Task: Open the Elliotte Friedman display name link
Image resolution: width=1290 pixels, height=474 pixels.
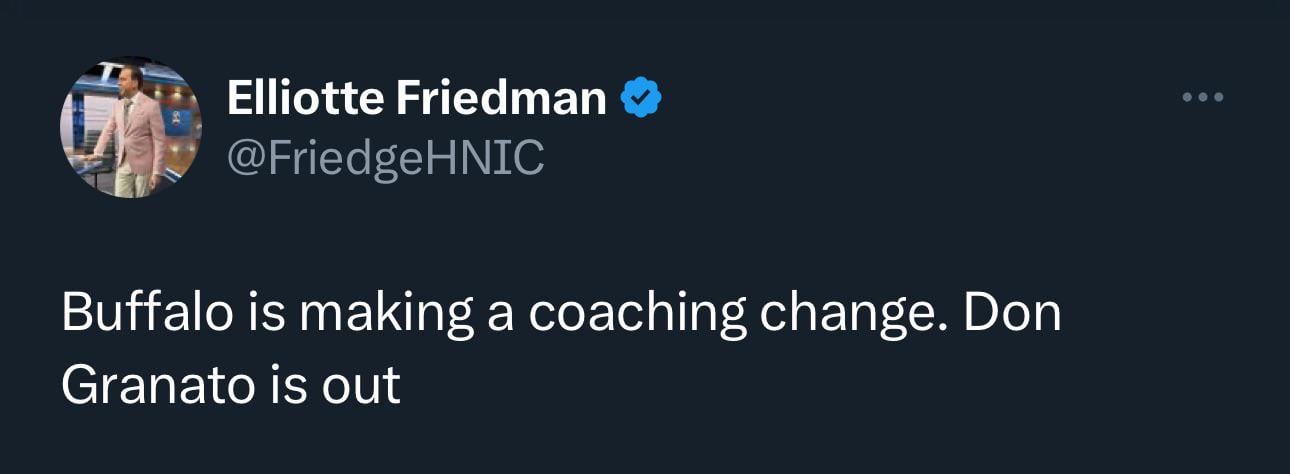Action: (416, 98)
